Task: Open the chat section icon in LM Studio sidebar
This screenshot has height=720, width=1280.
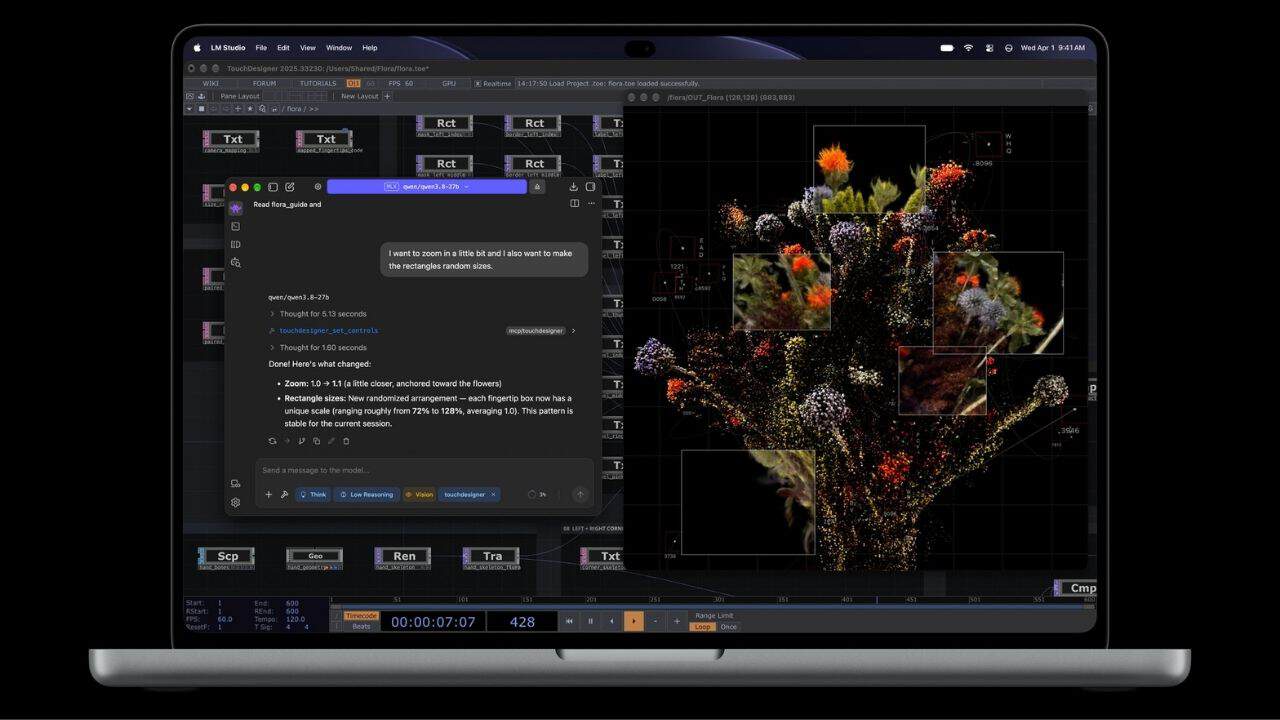Action: tap(235, 208)
